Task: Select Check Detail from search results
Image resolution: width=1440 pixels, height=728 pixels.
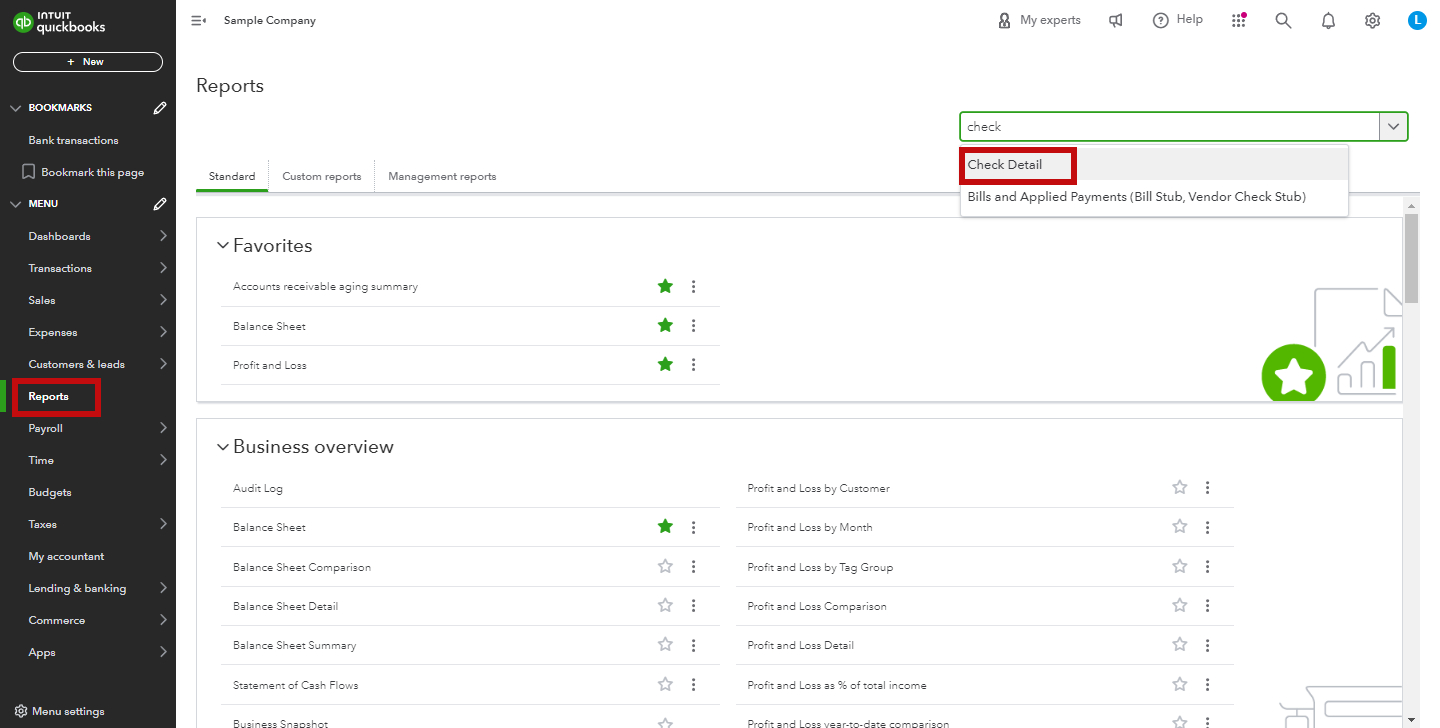Action: [1154, 165]
